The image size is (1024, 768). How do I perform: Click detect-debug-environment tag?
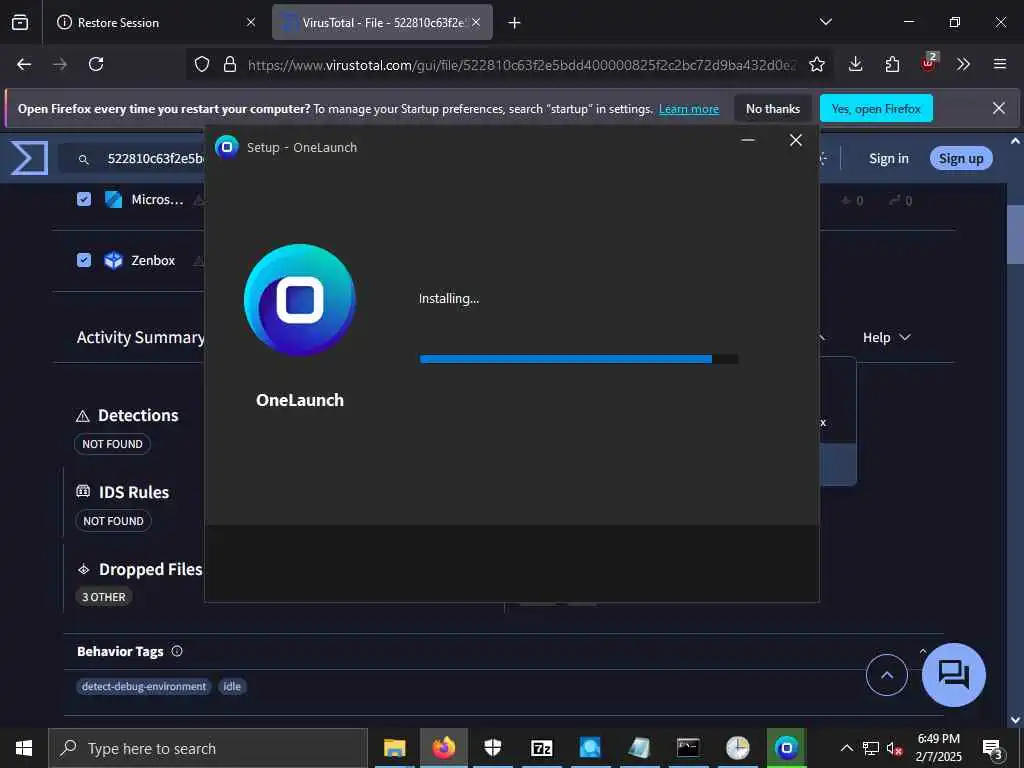click(x=144, y=686)
